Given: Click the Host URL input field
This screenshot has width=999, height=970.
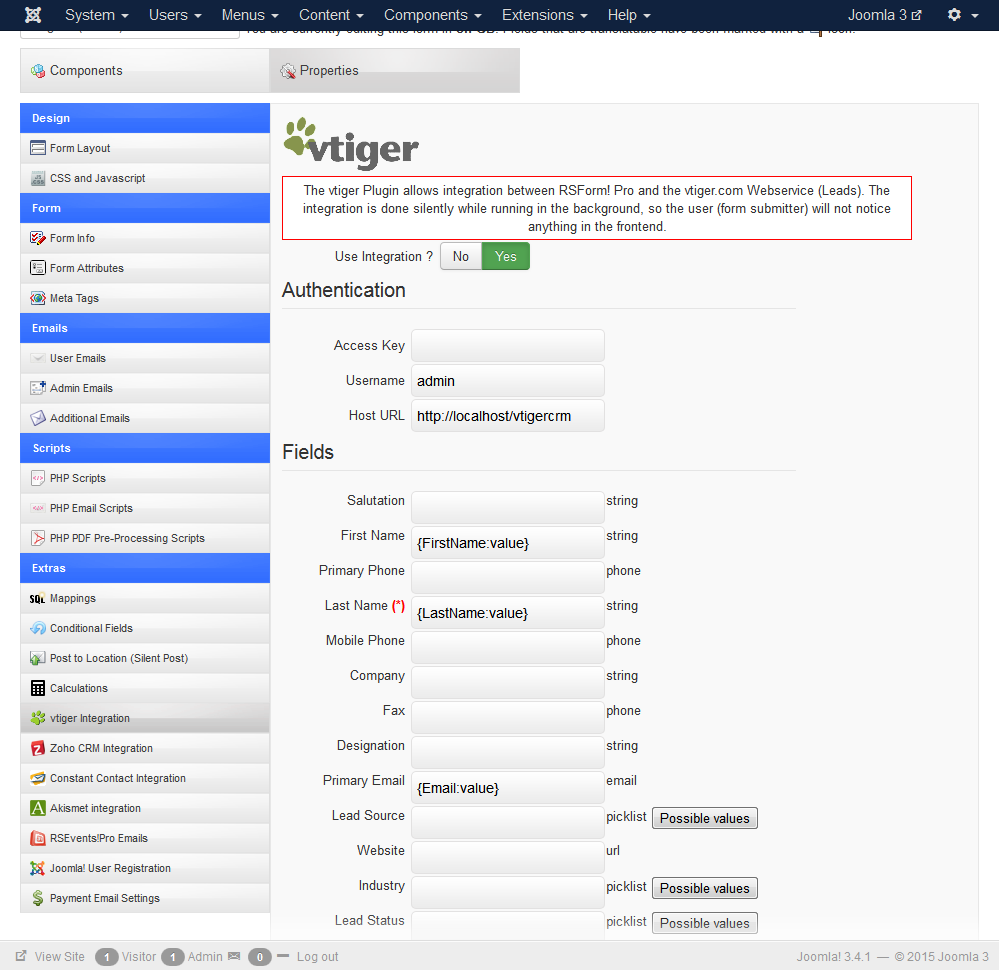Looking at the screenshot, I should pyautogui.click(x=508, y=416).
